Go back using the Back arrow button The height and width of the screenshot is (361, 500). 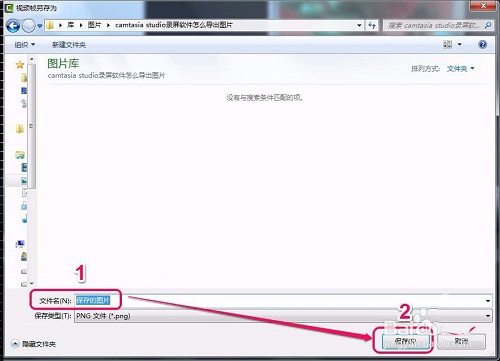13,26
